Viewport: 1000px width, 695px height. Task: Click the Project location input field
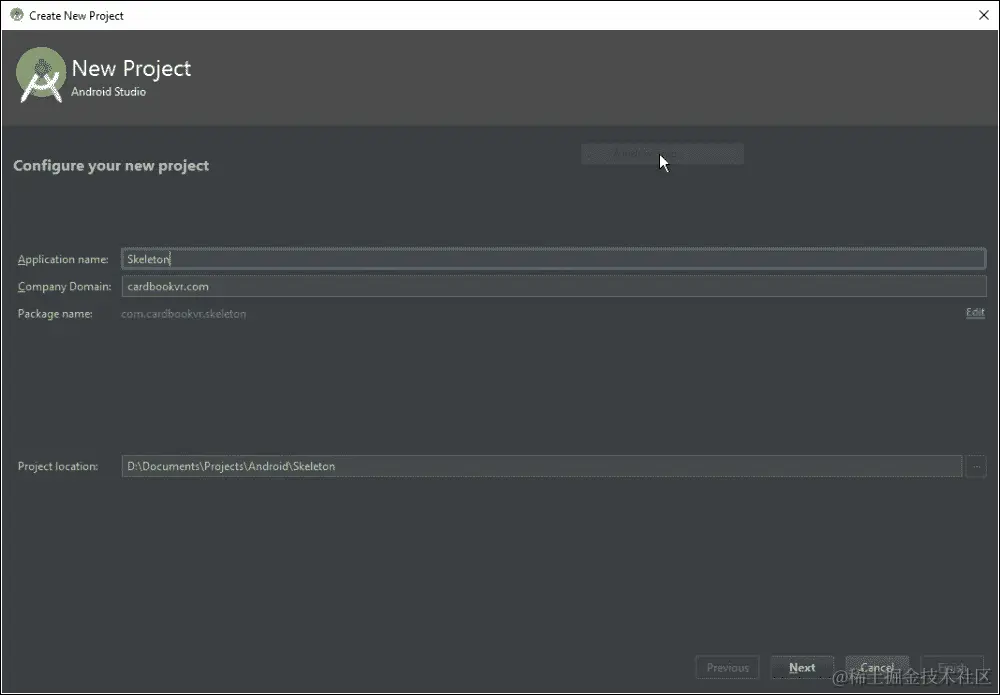(x=541, y=466)
